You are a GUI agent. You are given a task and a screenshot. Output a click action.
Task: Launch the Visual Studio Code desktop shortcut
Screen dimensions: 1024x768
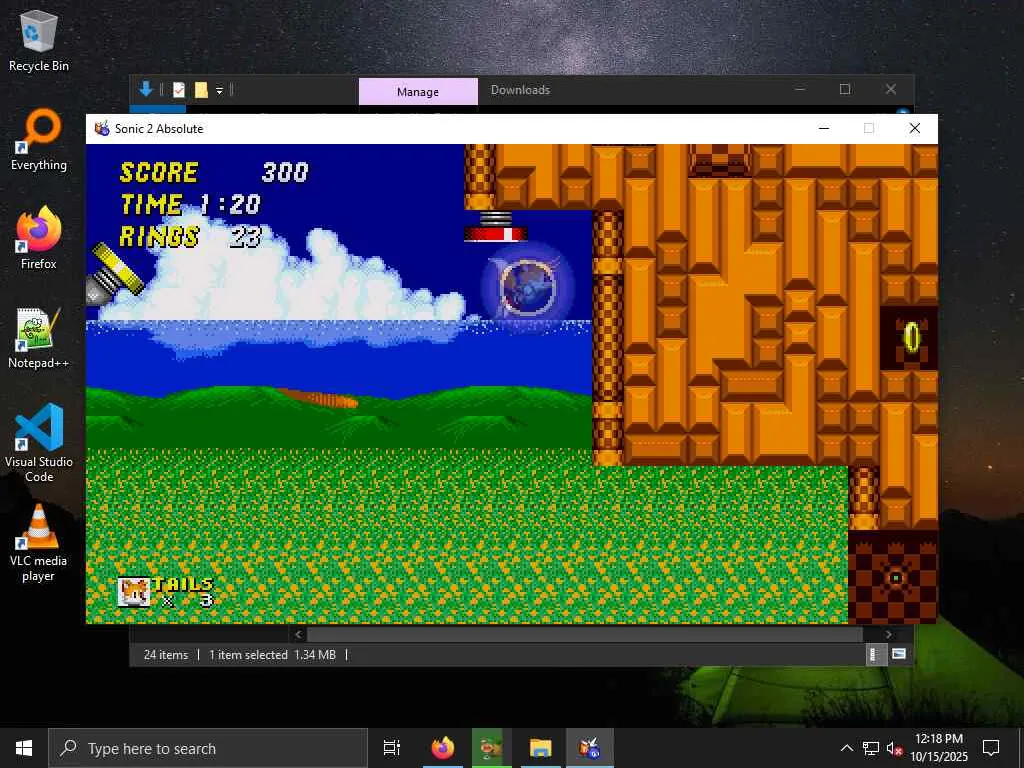click(x=39, y=443)
